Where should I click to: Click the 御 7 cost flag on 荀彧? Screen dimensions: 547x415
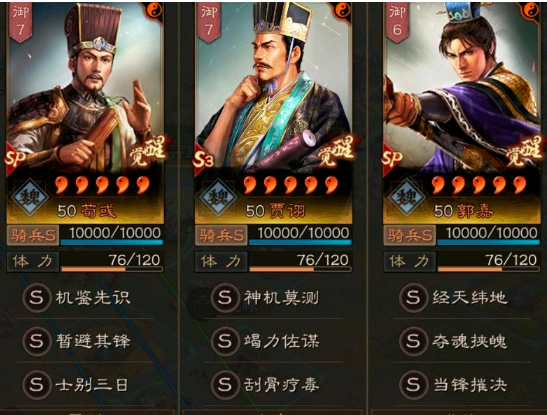21,22
